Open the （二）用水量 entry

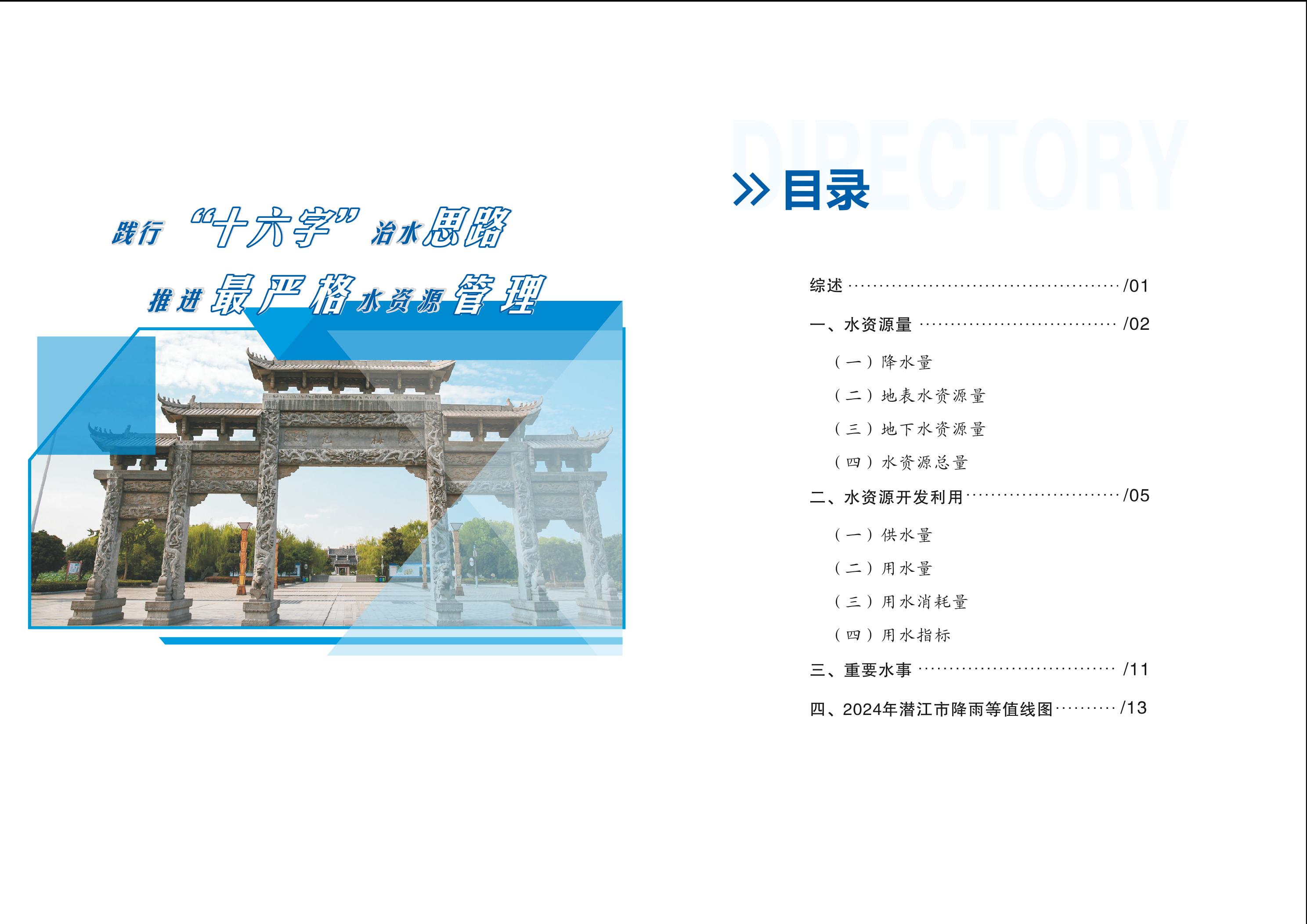click(883, 568)
